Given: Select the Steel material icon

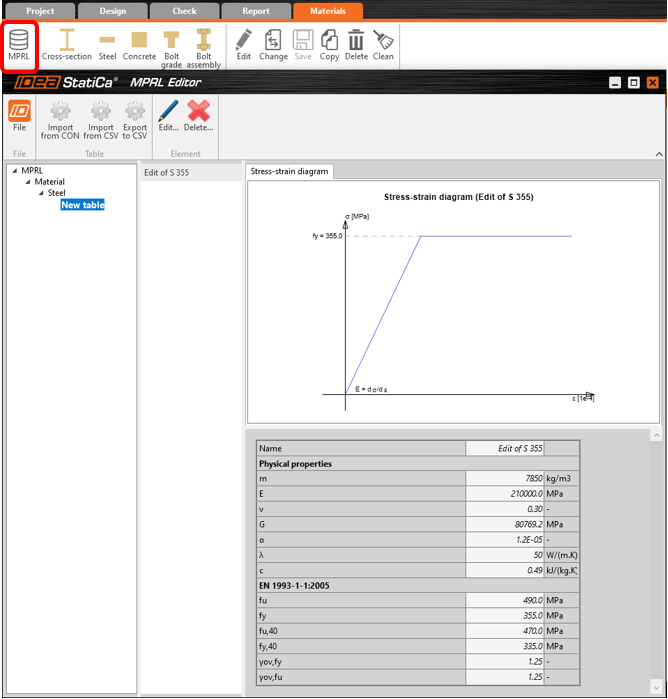Looking at the screenshot, I should tap(107, 45).
